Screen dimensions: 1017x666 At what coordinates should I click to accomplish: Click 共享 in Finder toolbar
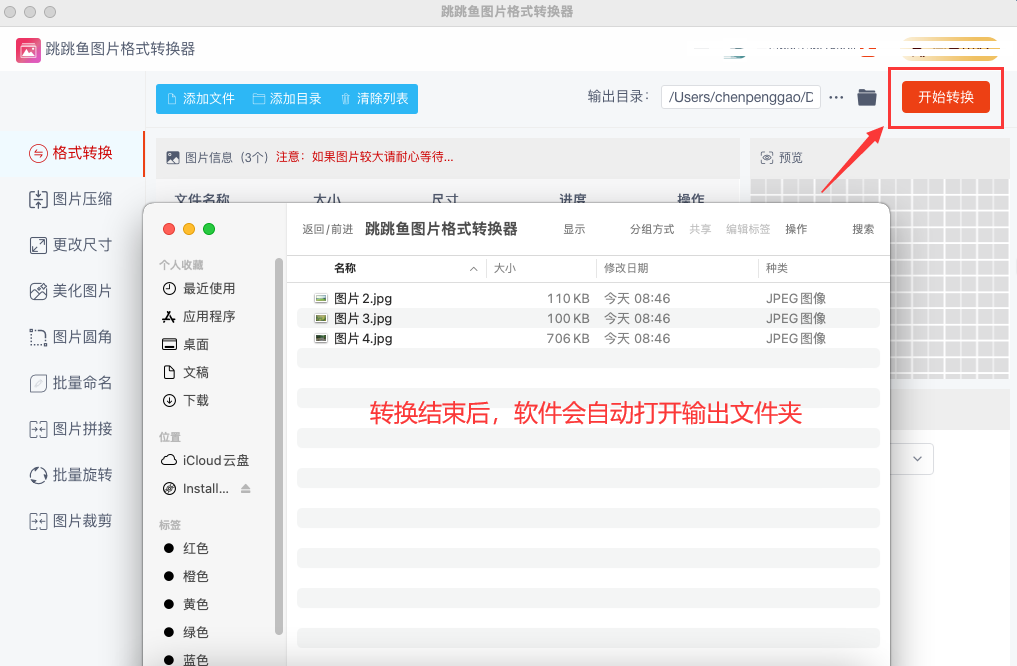tap(700, 229)
